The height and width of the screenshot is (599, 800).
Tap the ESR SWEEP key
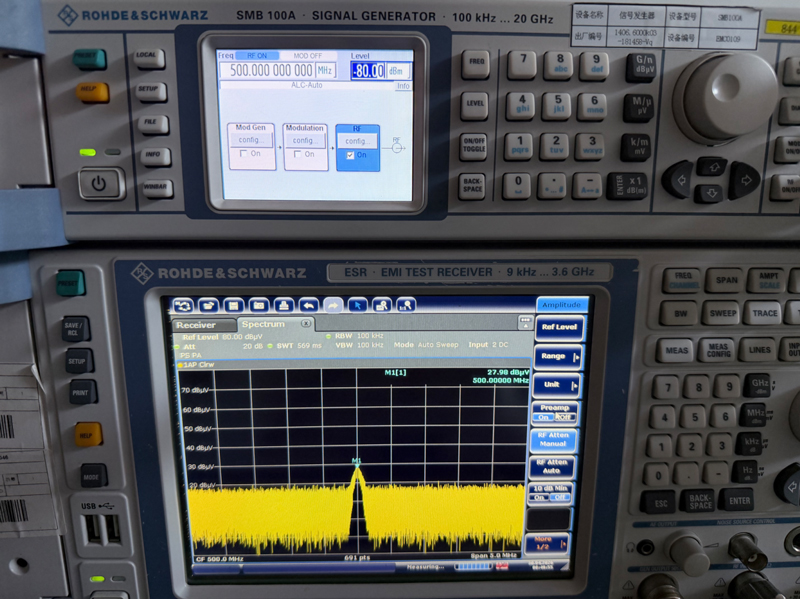coord(722,313)
